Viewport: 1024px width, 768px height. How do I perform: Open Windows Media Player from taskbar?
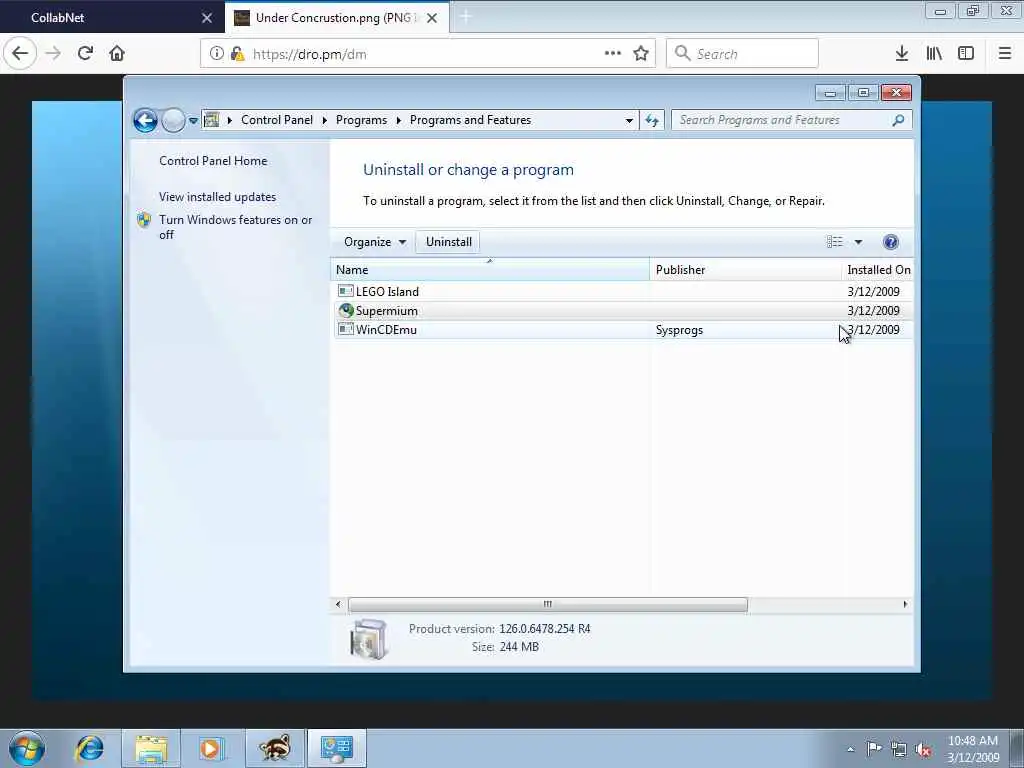tap(212, 748)
